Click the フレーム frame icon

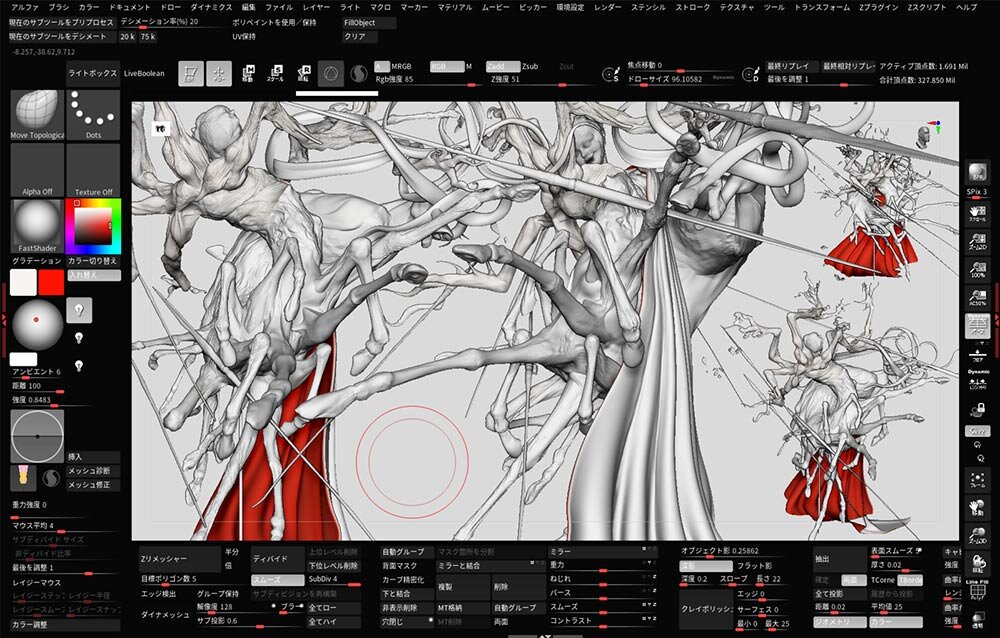tap(977, 480)
